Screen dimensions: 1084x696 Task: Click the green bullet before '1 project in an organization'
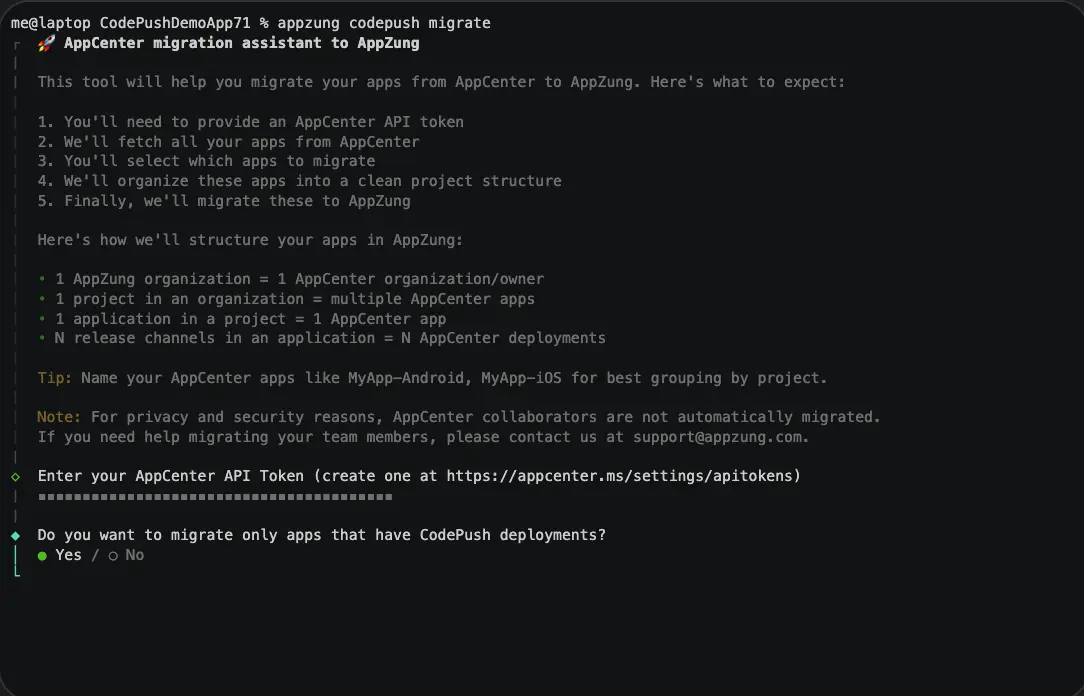point(42,299)
